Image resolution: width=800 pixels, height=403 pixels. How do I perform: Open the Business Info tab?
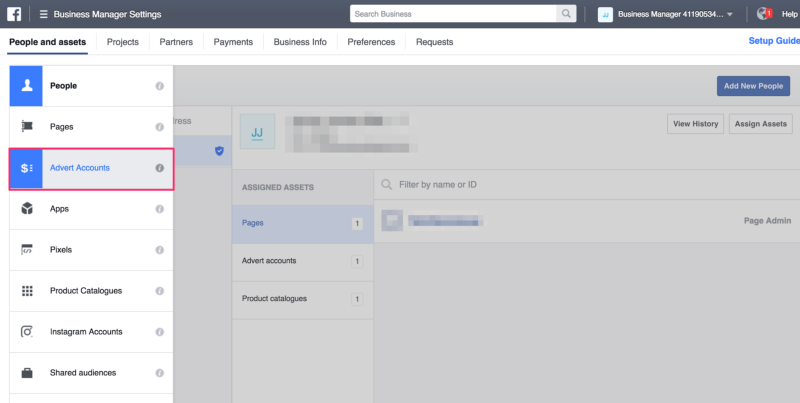click(x=300, y=42)
